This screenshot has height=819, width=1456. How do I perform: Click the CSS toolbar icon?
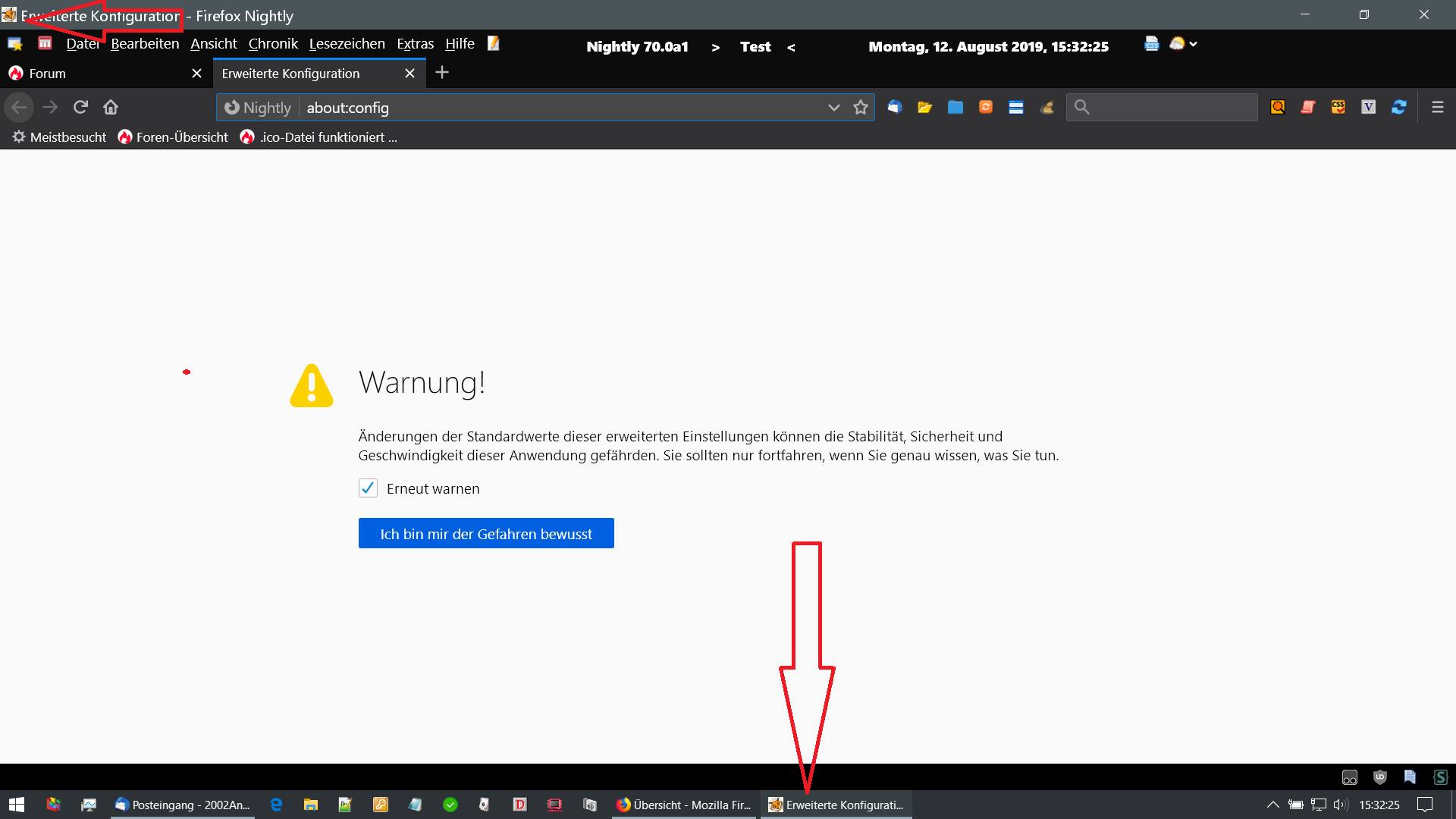1338,107
